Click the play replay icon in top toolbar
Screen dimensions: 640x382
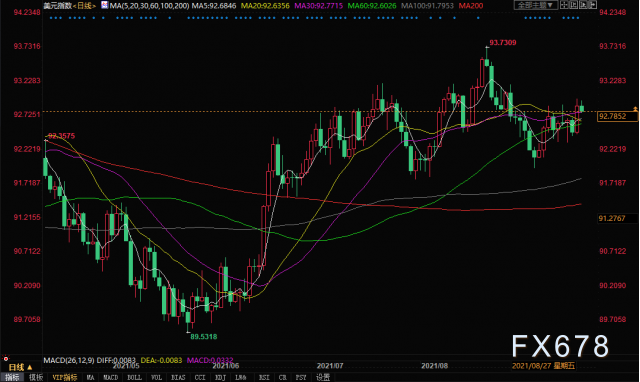point(583,5)
